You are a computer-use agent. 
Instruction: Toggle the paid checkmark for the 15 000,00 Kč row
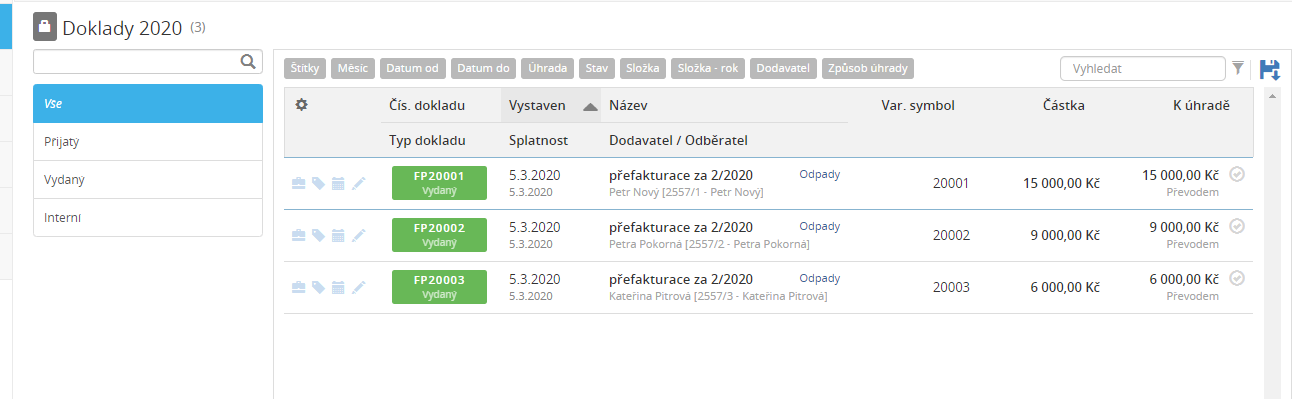1237,175
